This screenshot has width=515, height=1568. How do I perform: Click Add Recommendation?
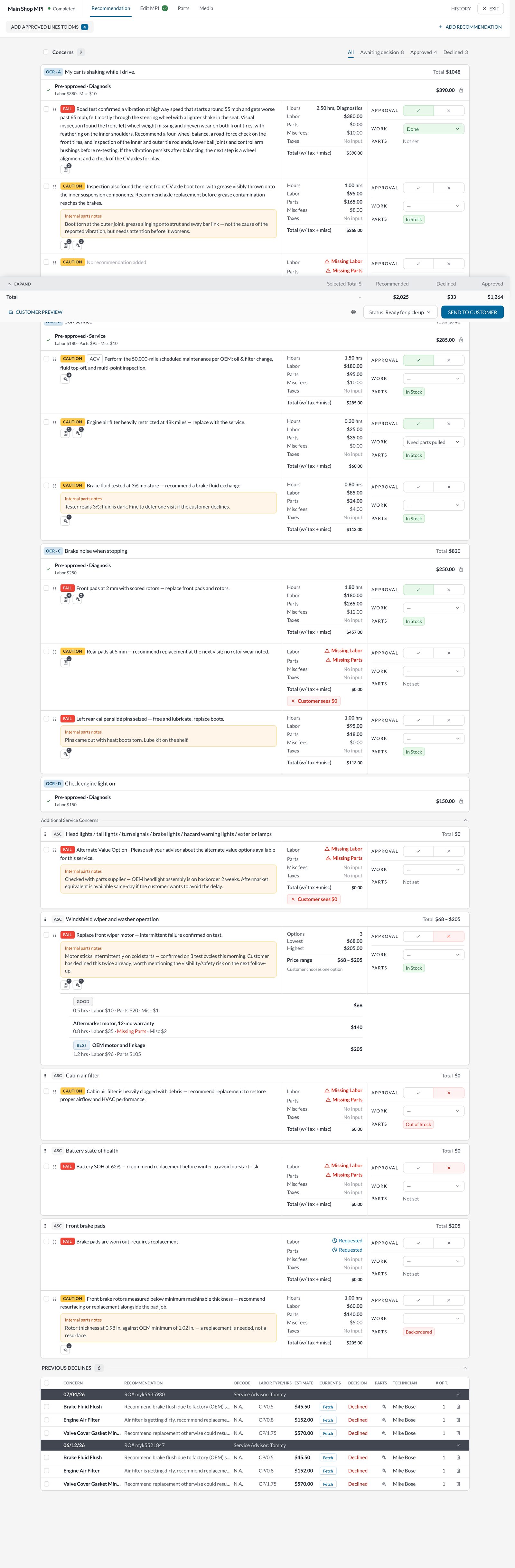click(x=470, y=27)
